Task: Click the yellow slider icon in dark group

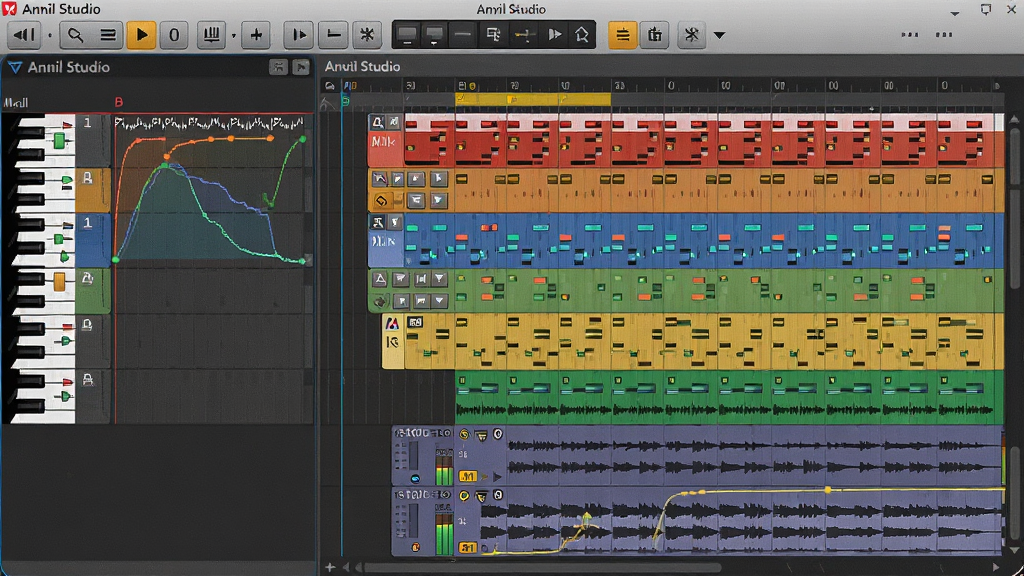Action: 524,35
